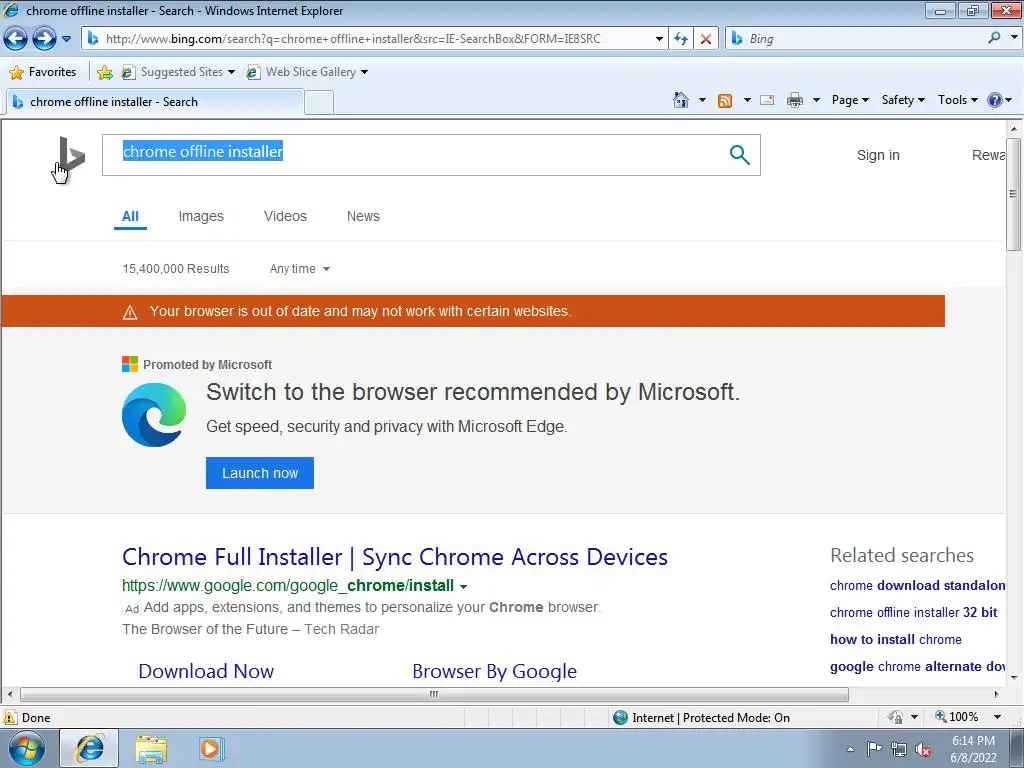Image resolution: width=1024 pixels, height=768 pixels.
Task: Open recent pages dropdown beside Forward button
Action: pos(67,39)
